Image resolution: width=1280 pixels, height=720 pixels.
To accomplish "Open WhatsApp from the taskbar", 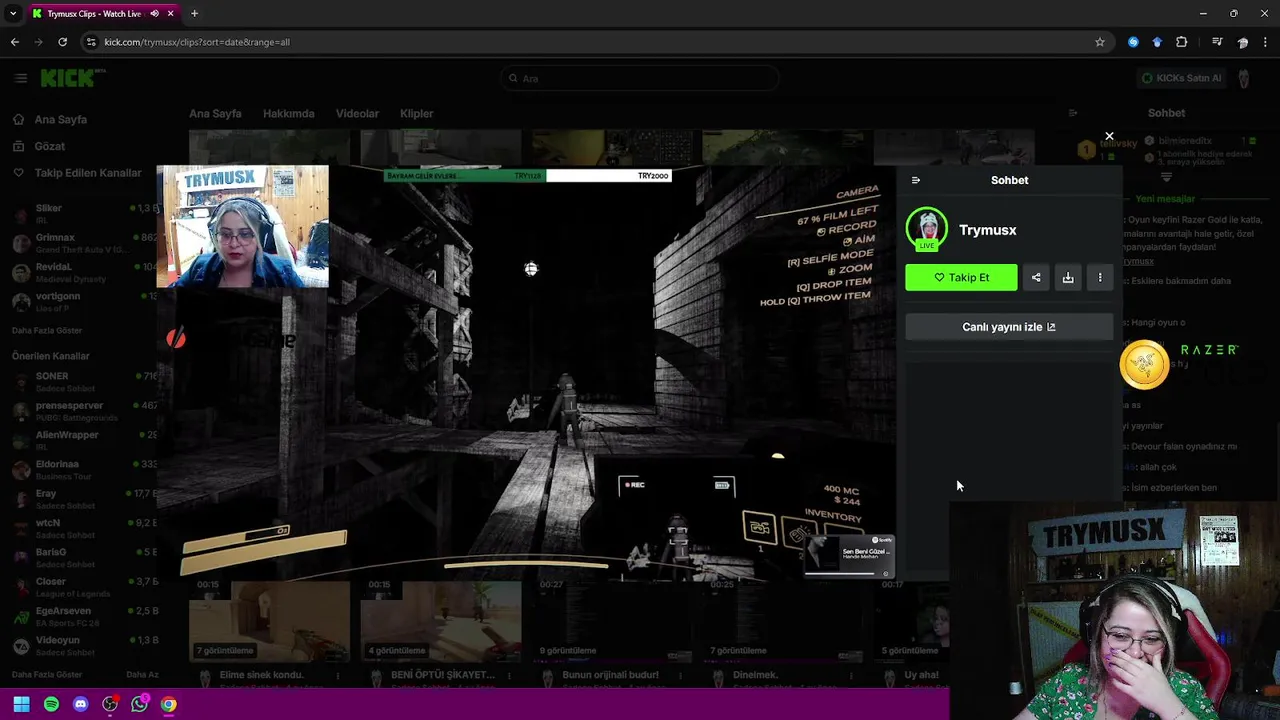I will 139,704.
